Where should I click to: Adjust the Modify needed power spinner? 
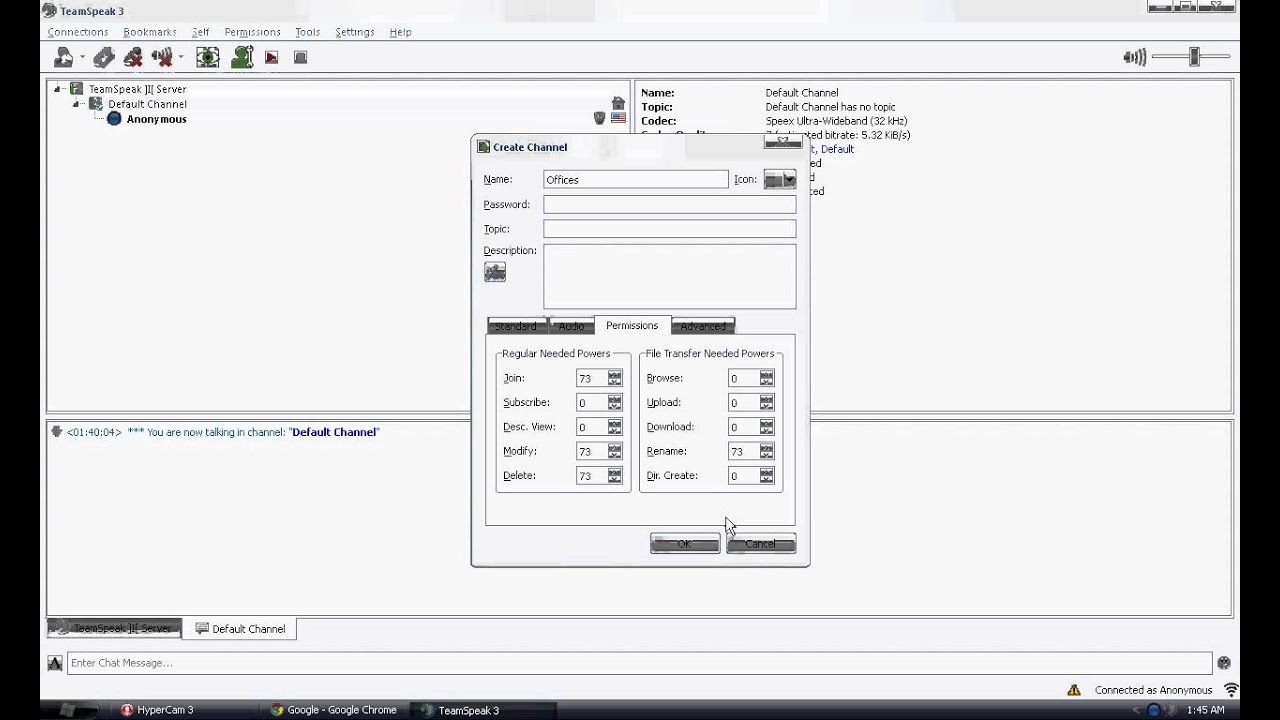[615, 451]
